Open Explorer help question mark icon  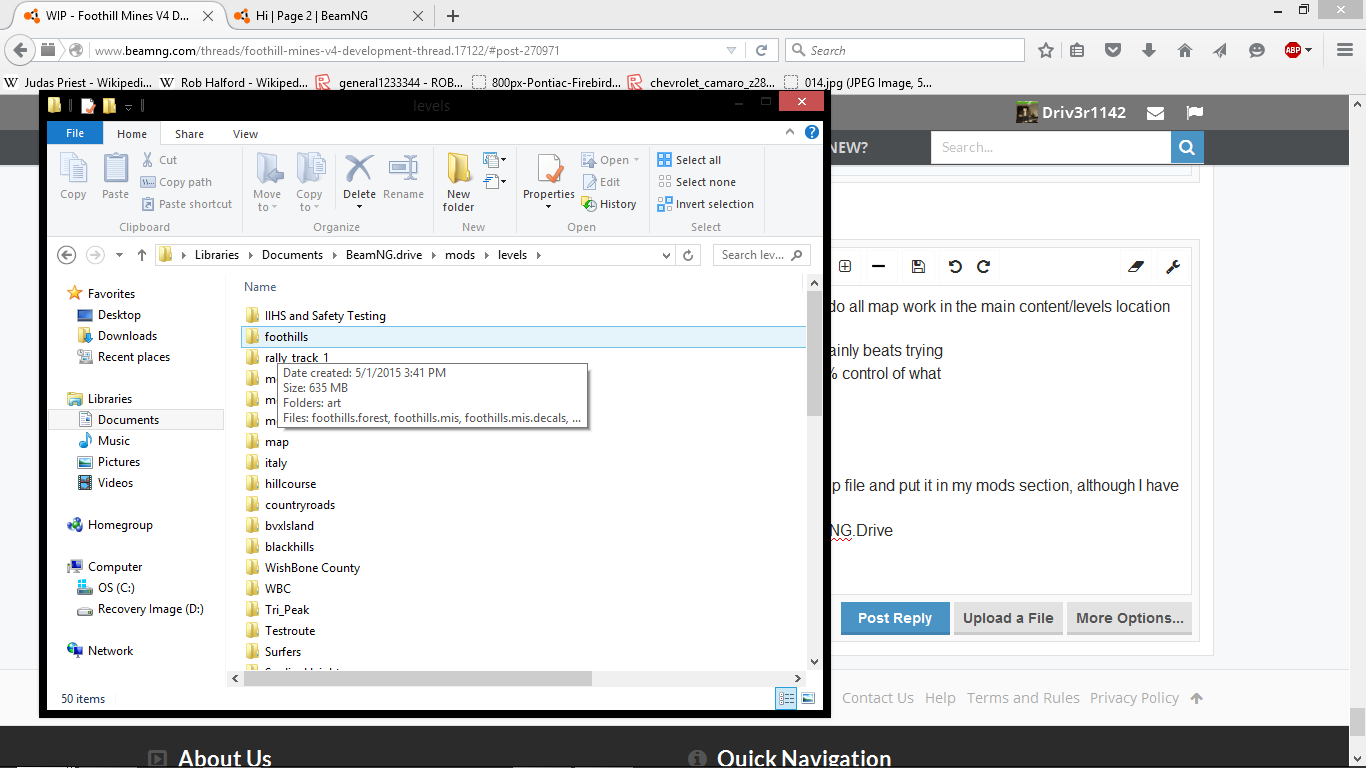pyautogui.click(x=812, y=132)
